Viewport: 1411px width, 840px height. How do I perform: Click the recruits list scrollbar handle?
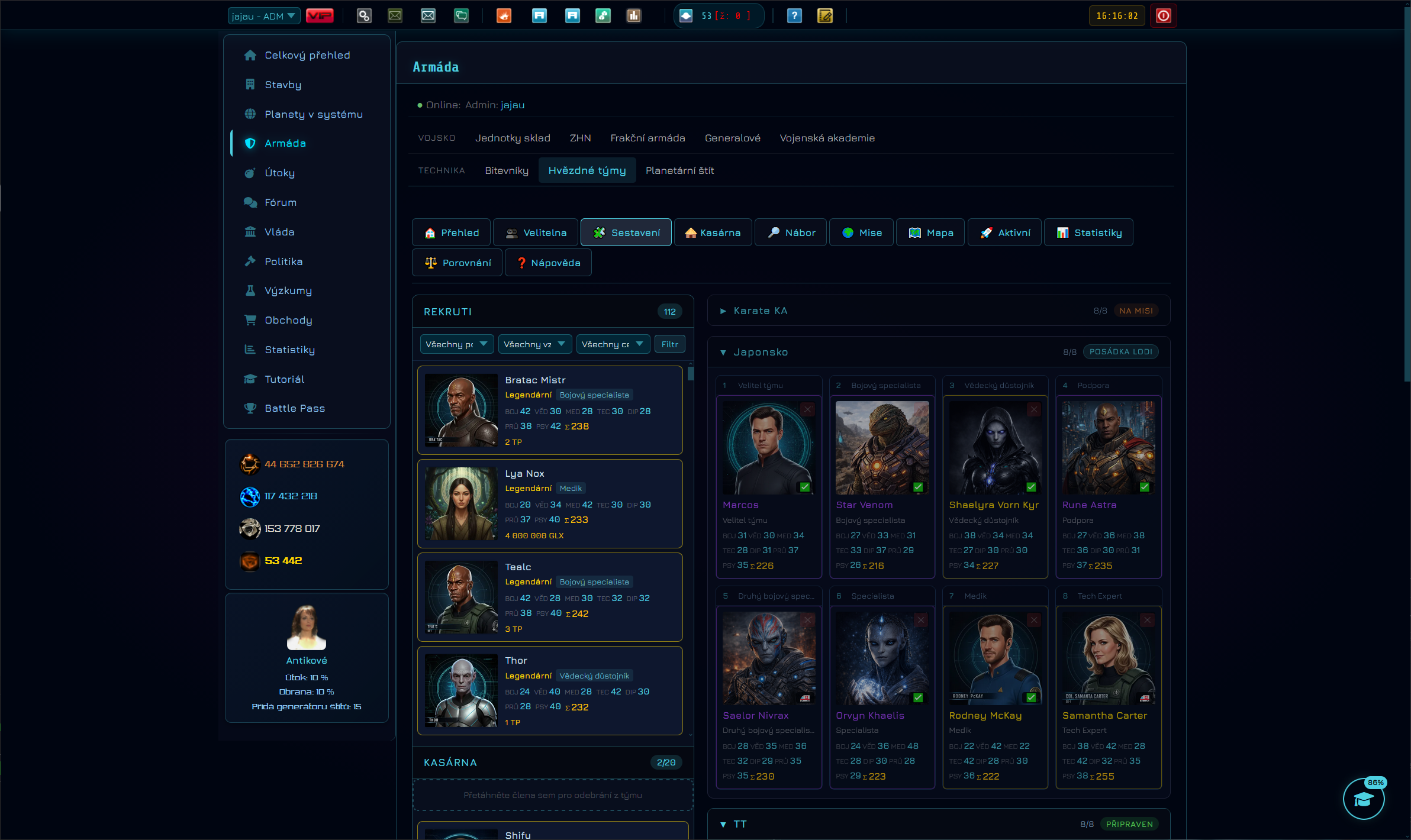tap(691, 373)
